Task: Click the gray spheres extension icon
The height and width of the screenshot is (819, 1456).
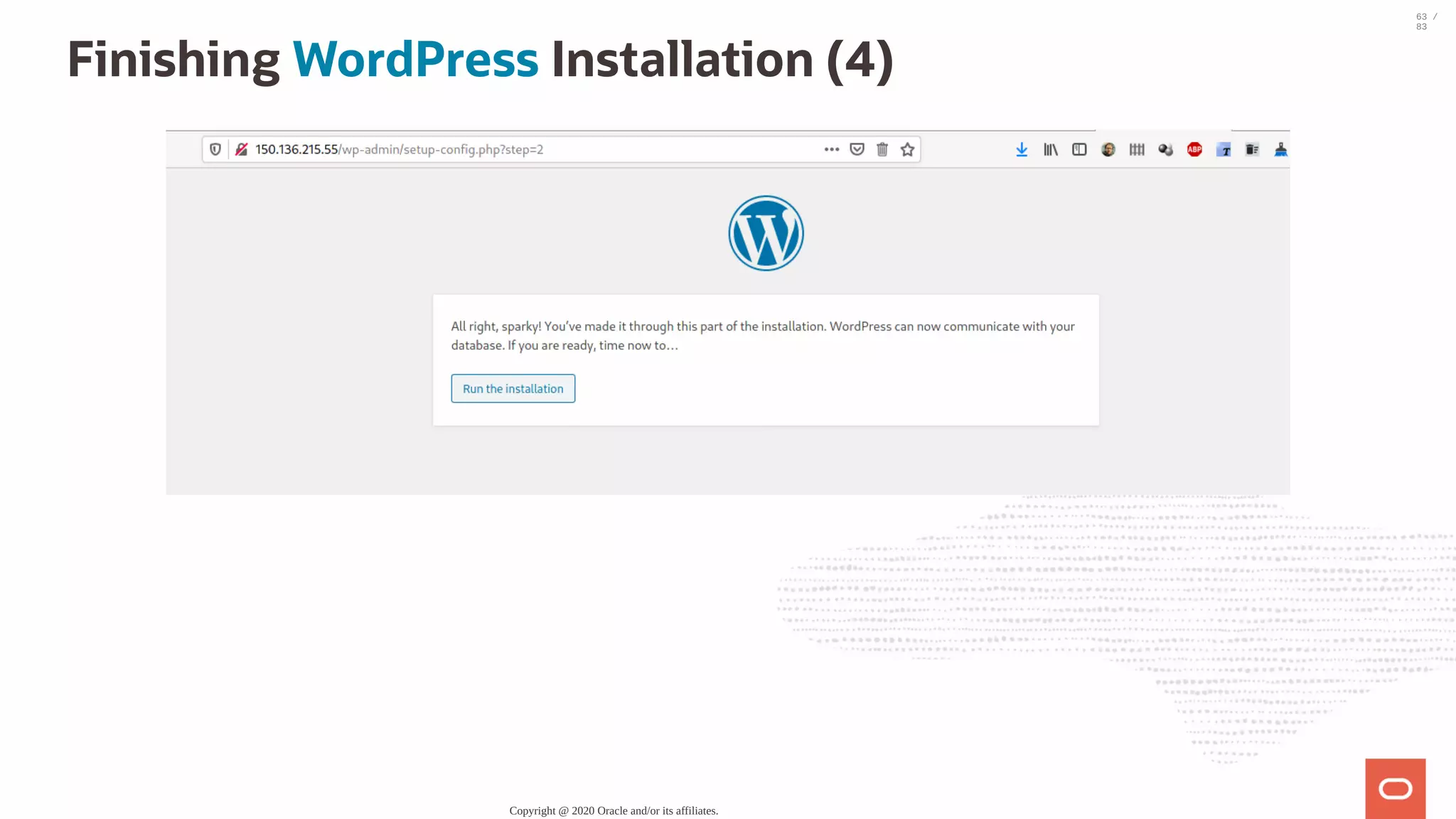Action: tap(1165, 149)
